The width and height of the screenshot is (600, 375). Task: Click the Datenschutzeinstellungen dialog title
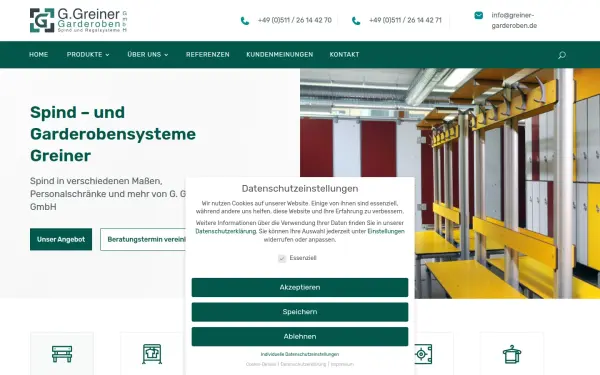[300, 189]
